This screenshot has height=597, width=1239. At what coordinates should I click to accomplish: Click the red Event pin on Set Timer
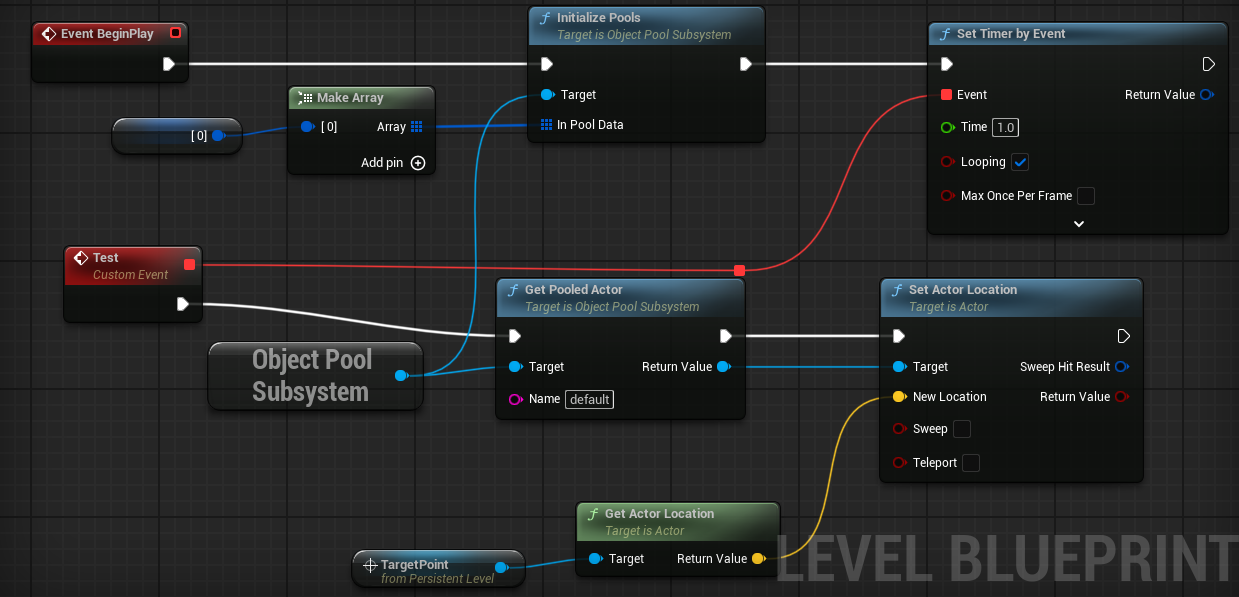[x=946, y=95]
